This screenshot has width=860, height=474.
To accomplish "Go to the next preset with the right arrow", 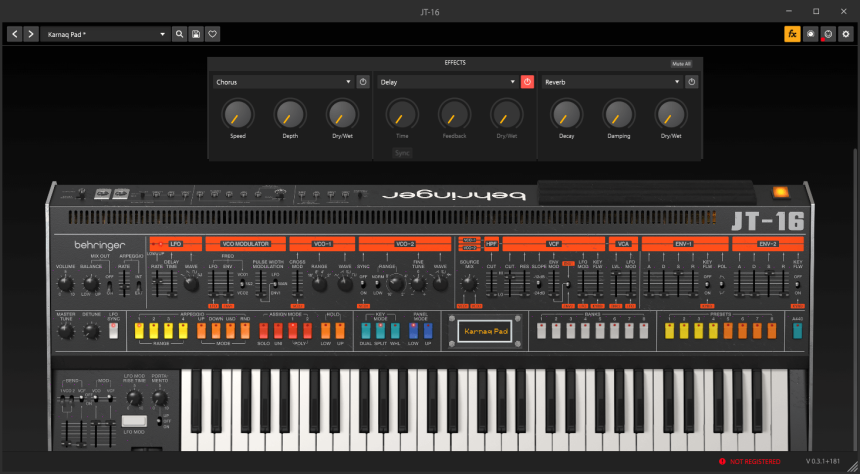I will [31, 34].
